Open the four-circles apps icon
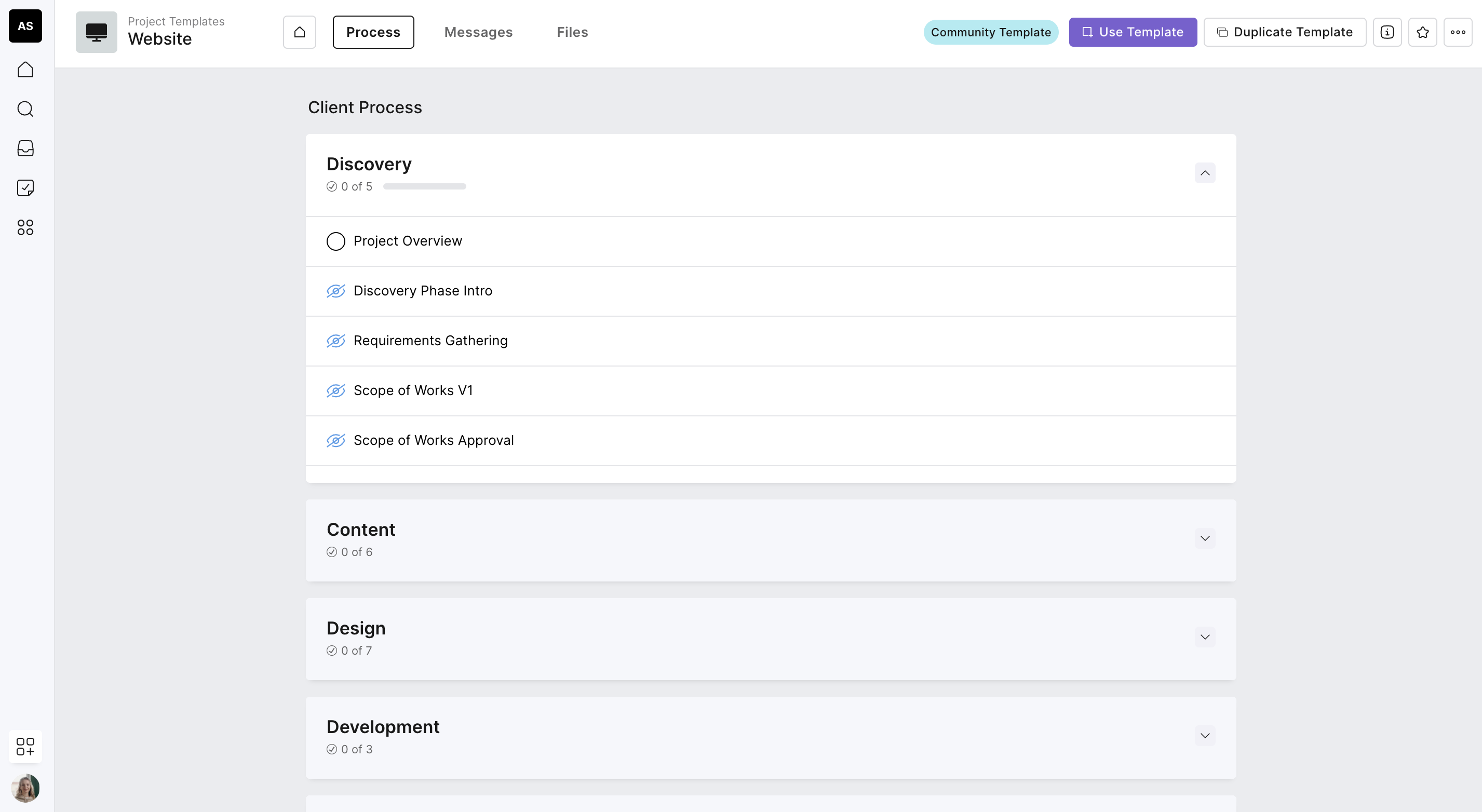The width and height of the screenshot is (1482, 812). point(25,228)
